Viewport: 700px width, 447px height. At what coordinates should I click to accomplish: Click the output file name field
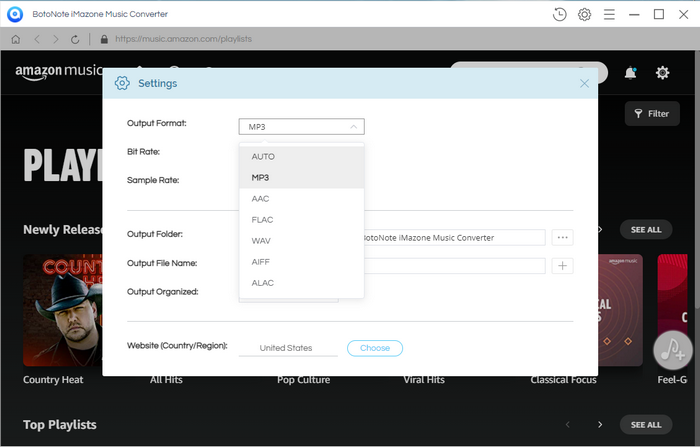[x=455, y=266]
